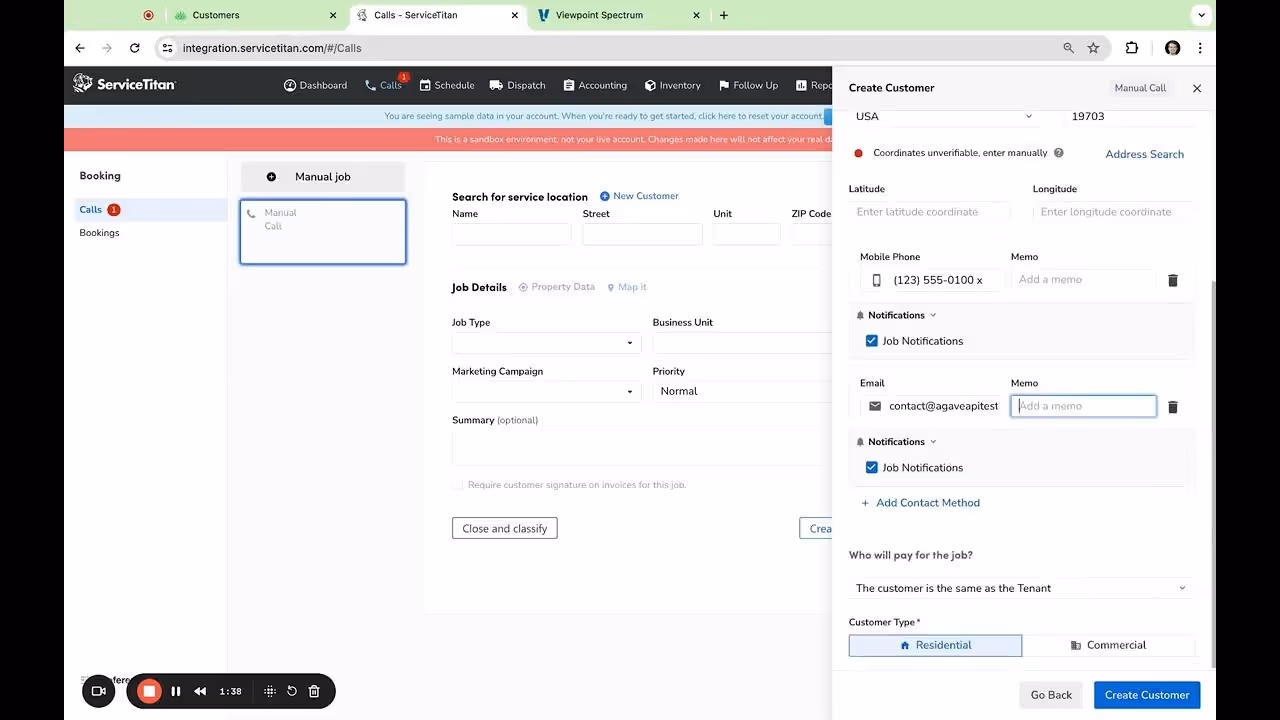
Task: Click the Address Search link
Action: pyautogui.click(x=1144, y=154)
